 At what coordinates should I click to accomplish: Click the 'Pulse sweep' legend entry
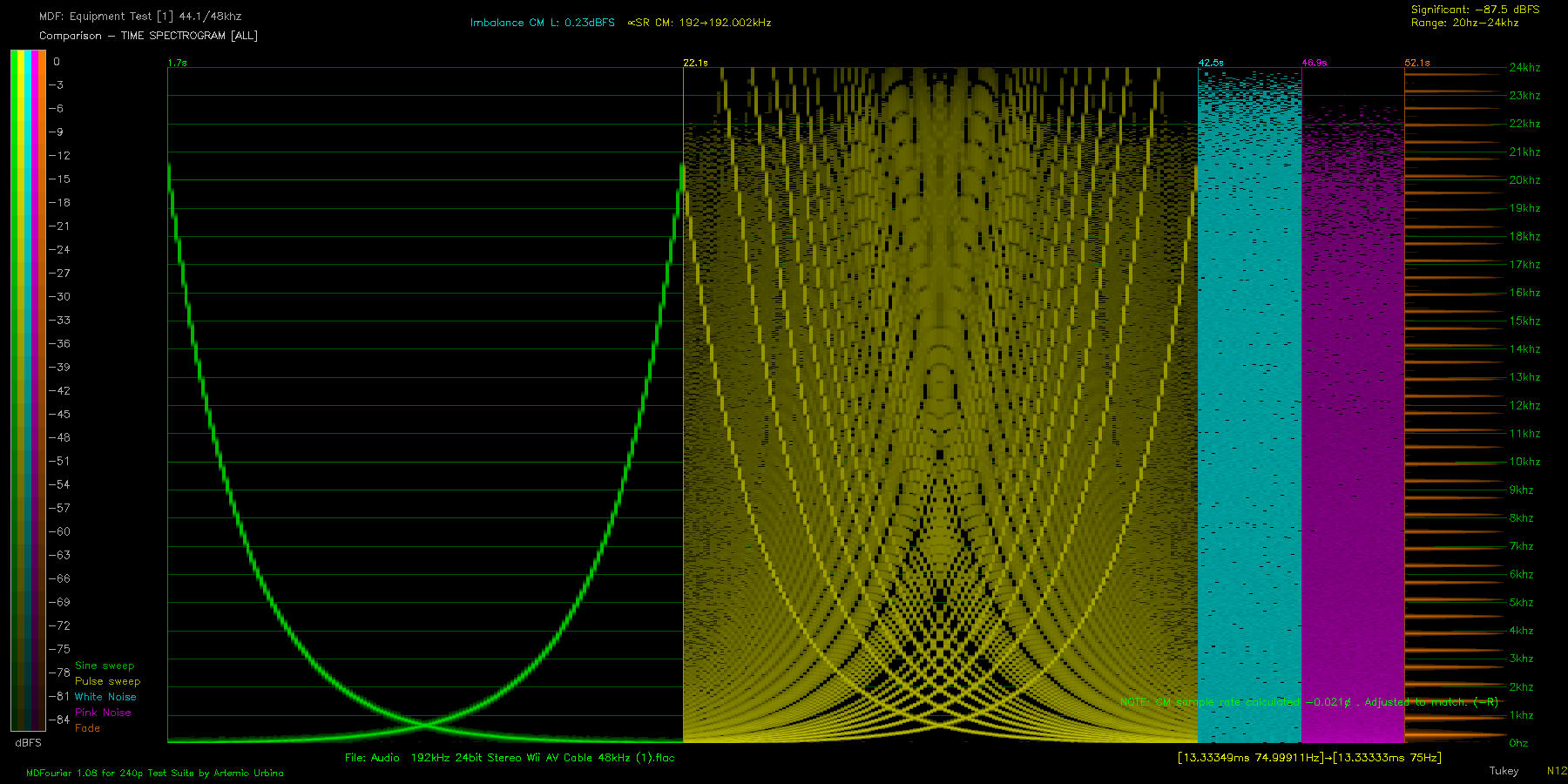tap(107, 681)
